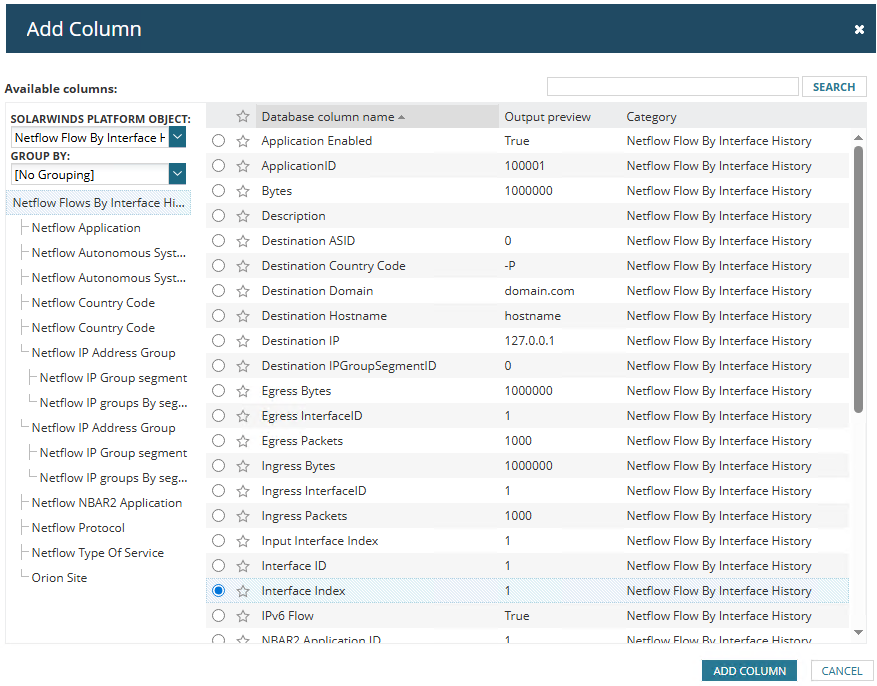
Task: Select Netflow NBAR2 Application tree node
Action: 107,503
